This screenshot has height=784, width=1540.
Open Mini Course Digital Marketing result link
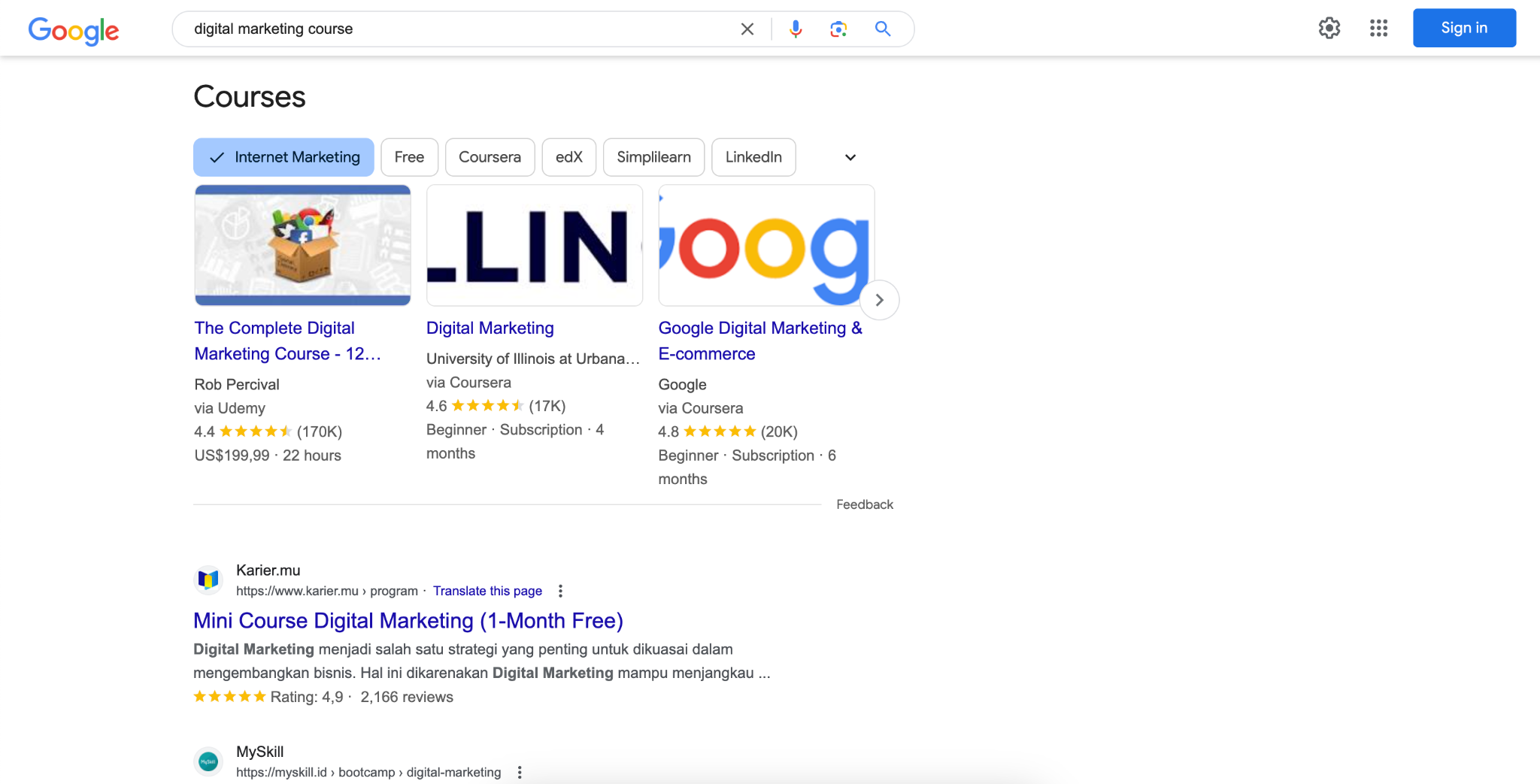[408, 621]
